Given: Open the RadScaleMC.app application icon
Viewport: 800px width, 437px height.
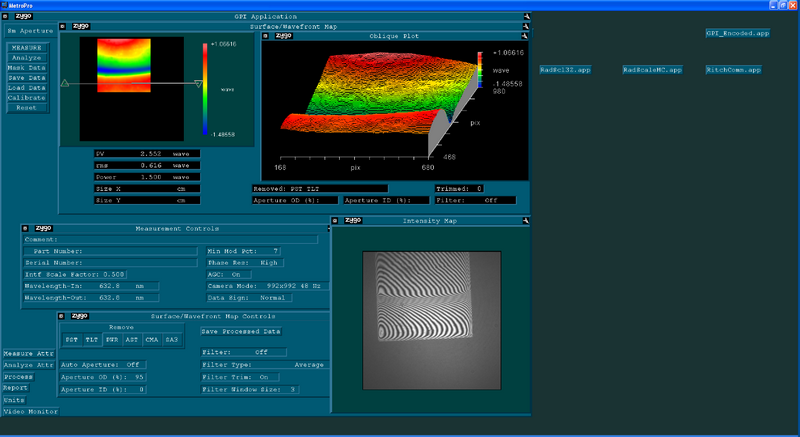Looking at the screenshot, I should coord(653,70).
